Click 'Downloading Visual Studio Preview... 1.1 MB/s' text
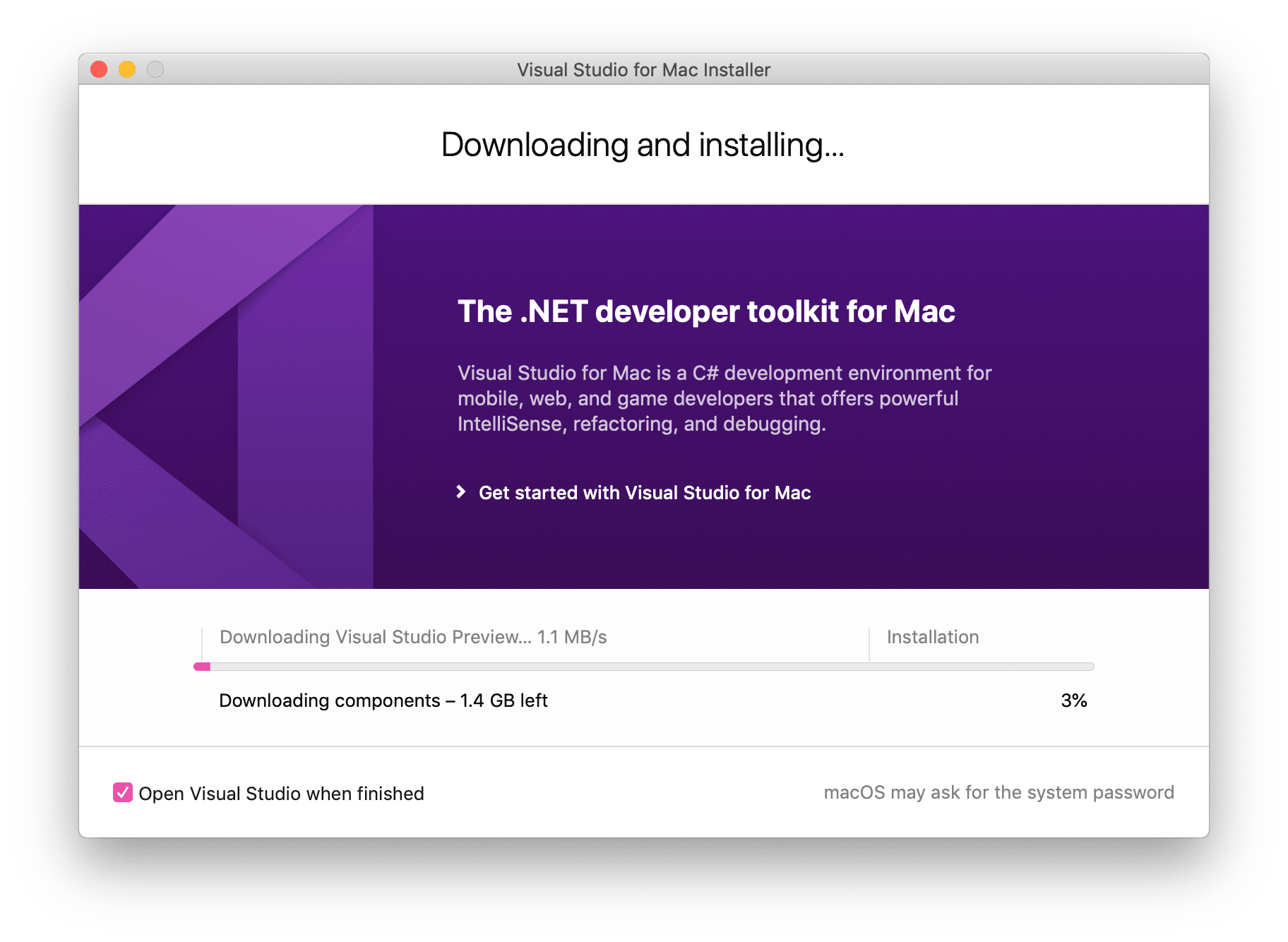This screenshot has width=1288, height=942. (413, 637)
